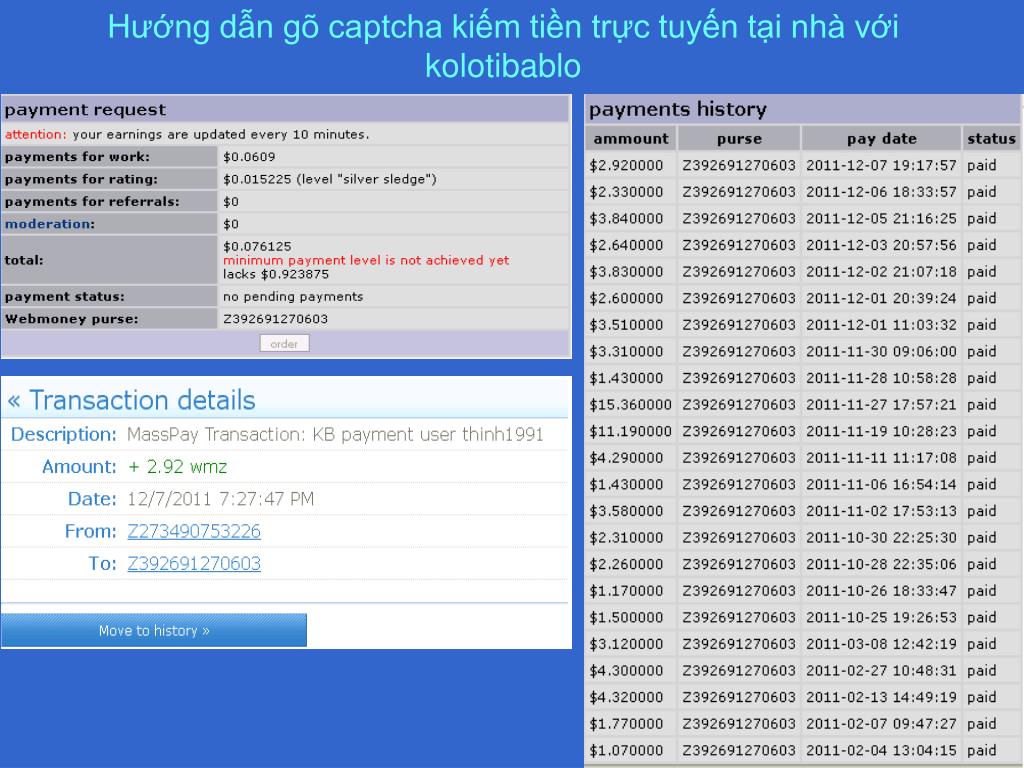Viewport: 1024px width, 768px height.
Task: Select the $3.120000 payment amount
Action: (626, 644)
